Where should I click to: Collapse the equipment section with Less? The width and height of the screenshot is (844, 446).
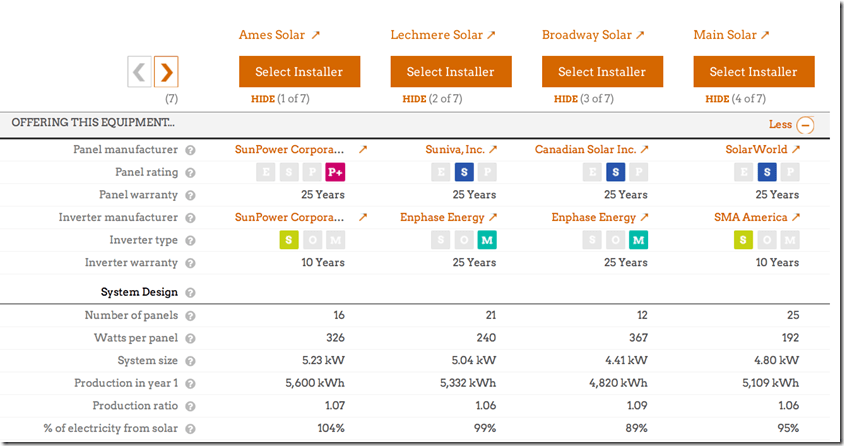pyautogui.click(x=792, y=125)
